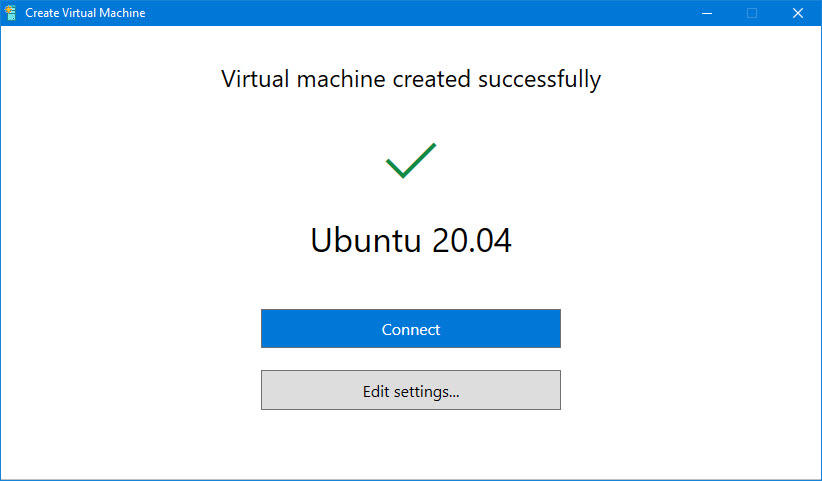Click the word "successfully" in the heading
This screenshot has height=481, width=822.
(540, 79)
